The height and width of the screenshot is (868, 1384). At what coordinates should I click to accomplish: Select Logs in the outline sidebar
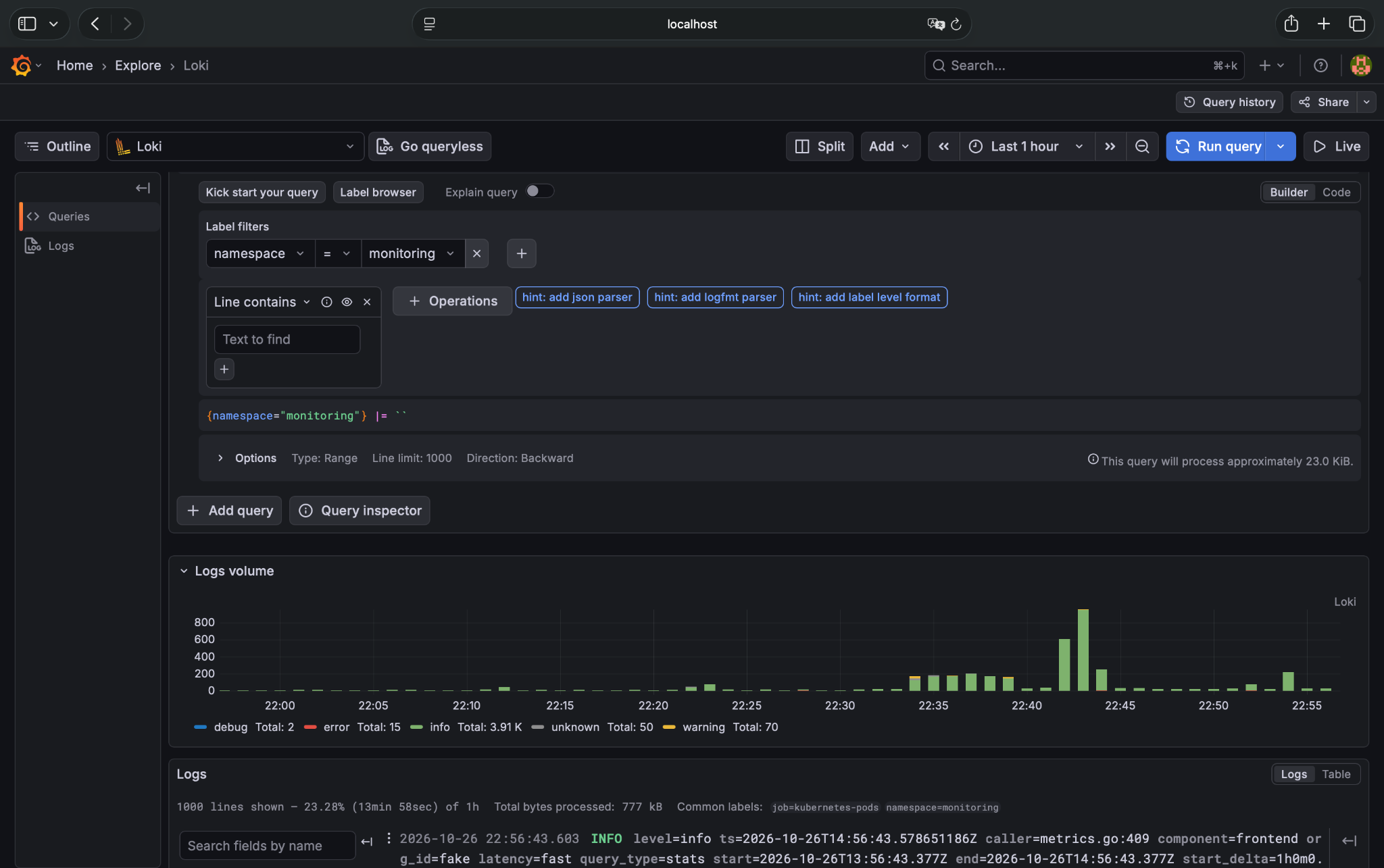point(89,246)
